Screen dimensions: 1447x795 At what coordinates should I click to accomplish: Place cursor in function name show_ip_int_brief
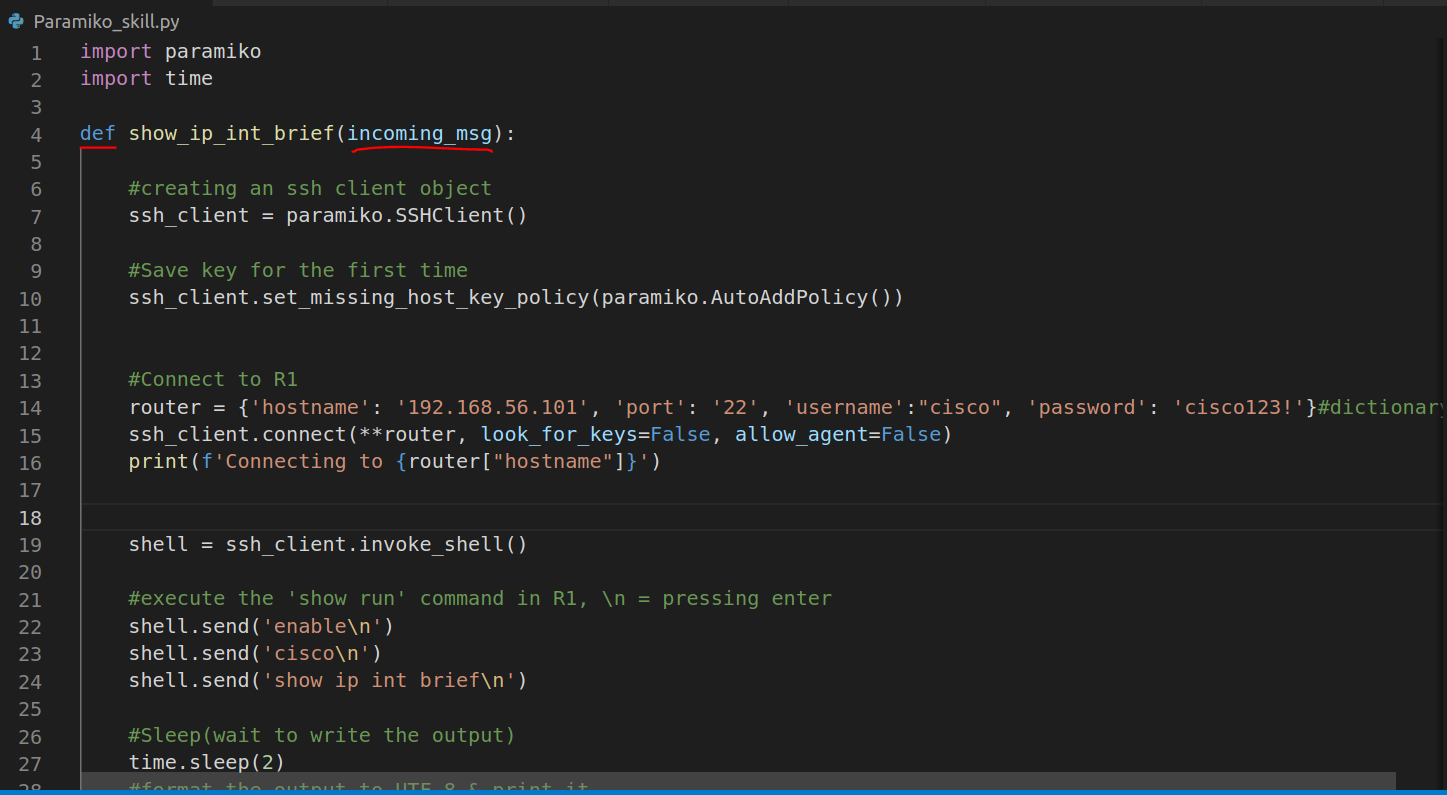click(231, 133)
